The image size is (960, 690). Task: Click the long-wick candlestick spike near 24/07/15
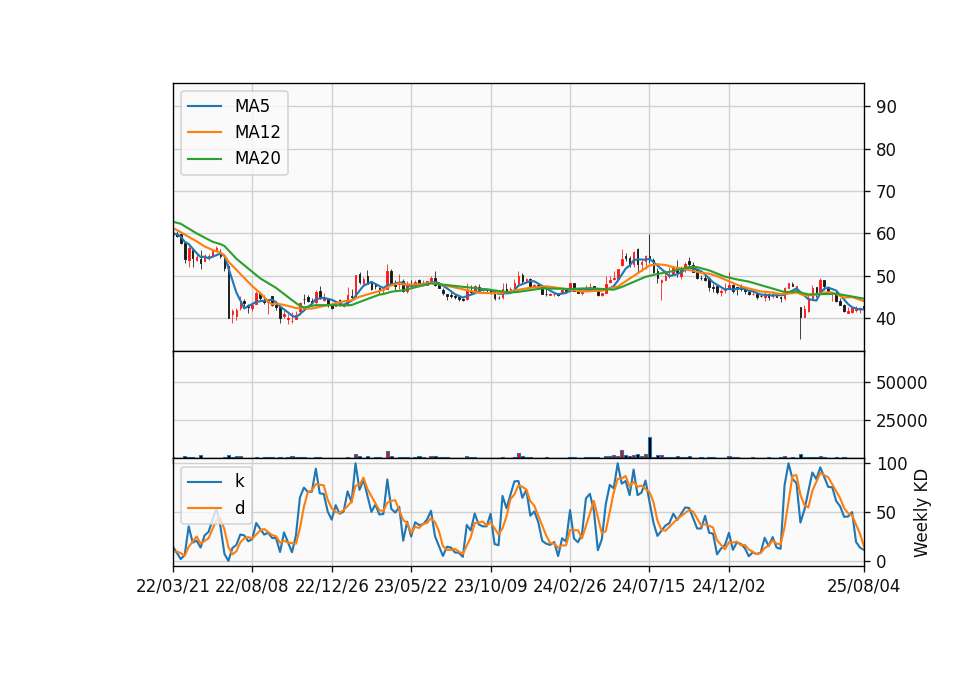650,248
